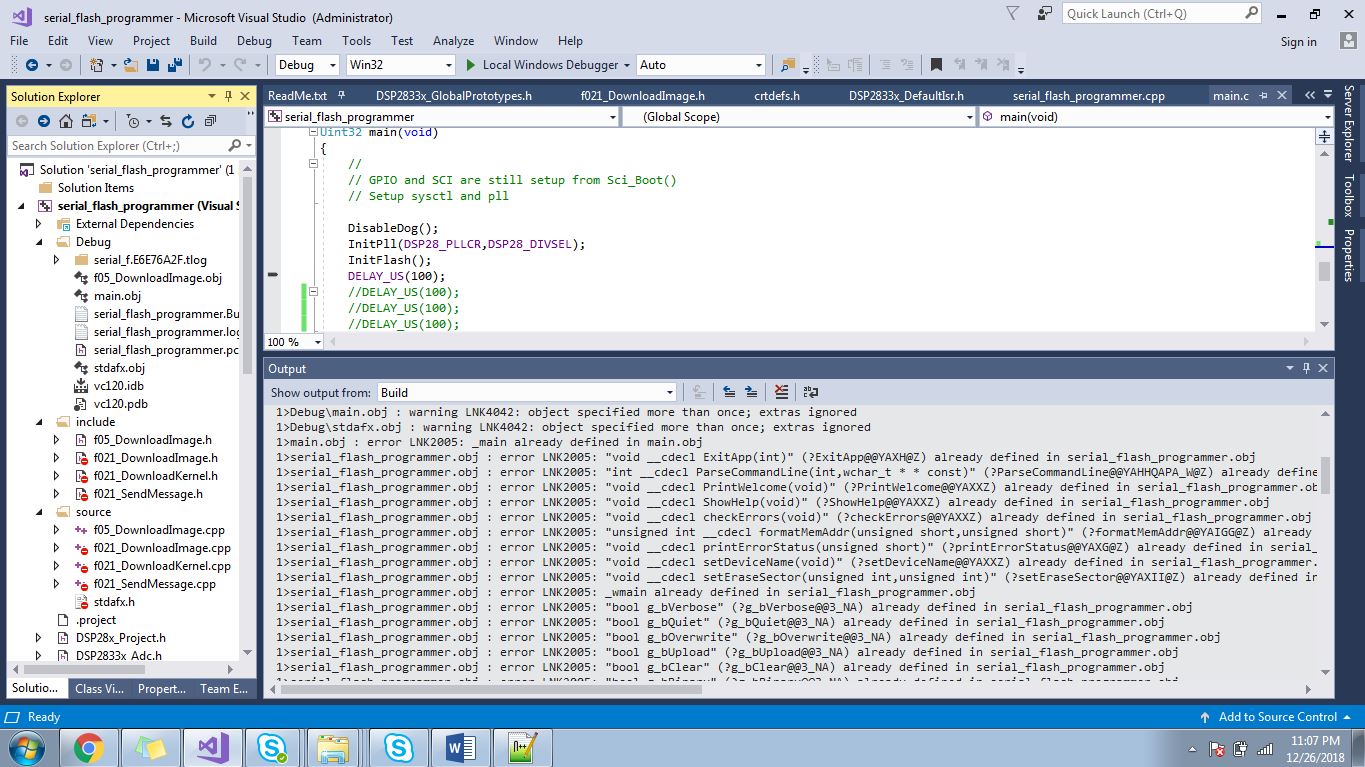Image resolution: width=1365 pixels, height=767 pixels.
Task: Switch to the crtdefs.h tab
Action: (776, 96)
